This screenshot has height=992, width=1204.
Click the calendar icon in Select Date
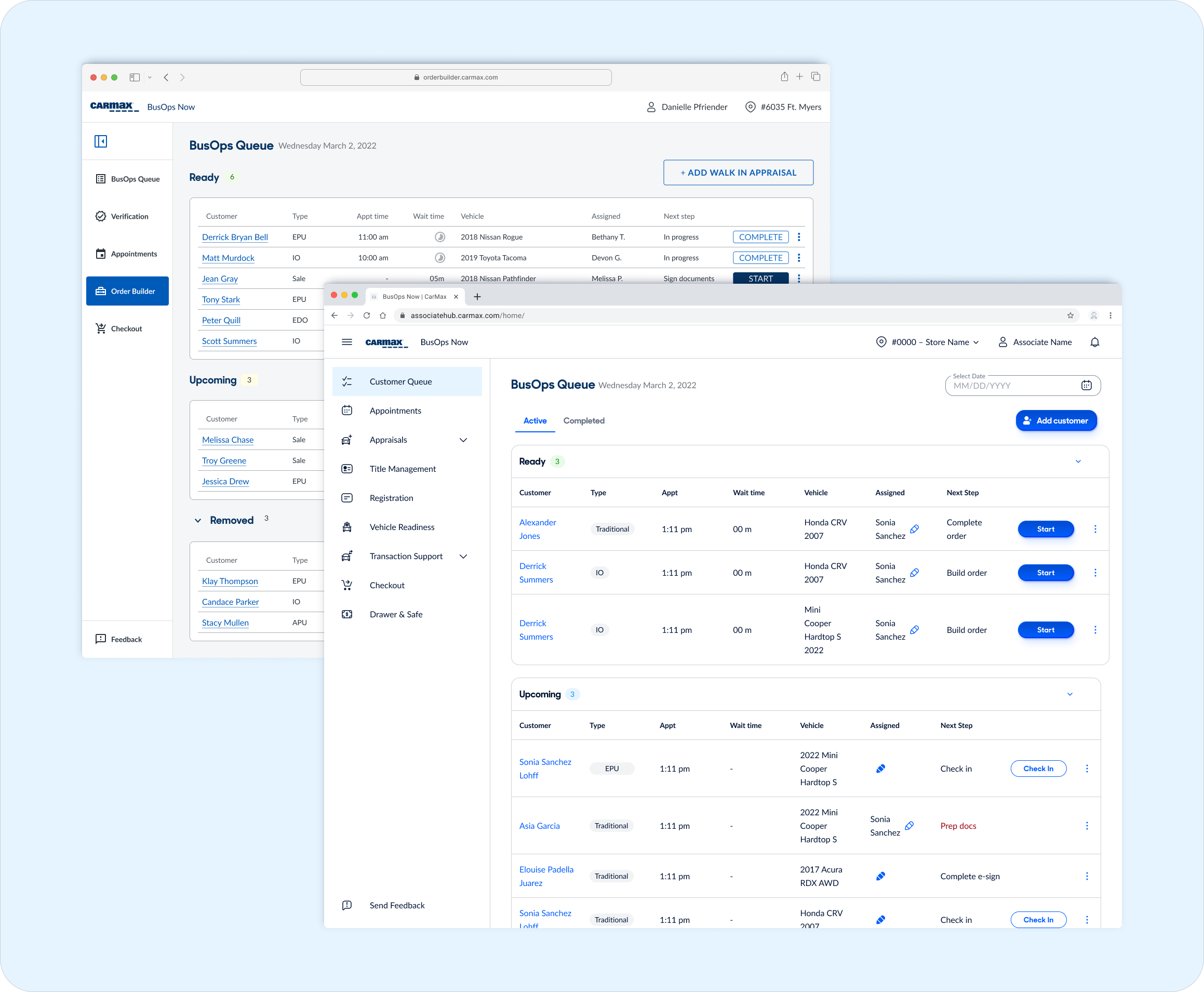(1086, 386)
